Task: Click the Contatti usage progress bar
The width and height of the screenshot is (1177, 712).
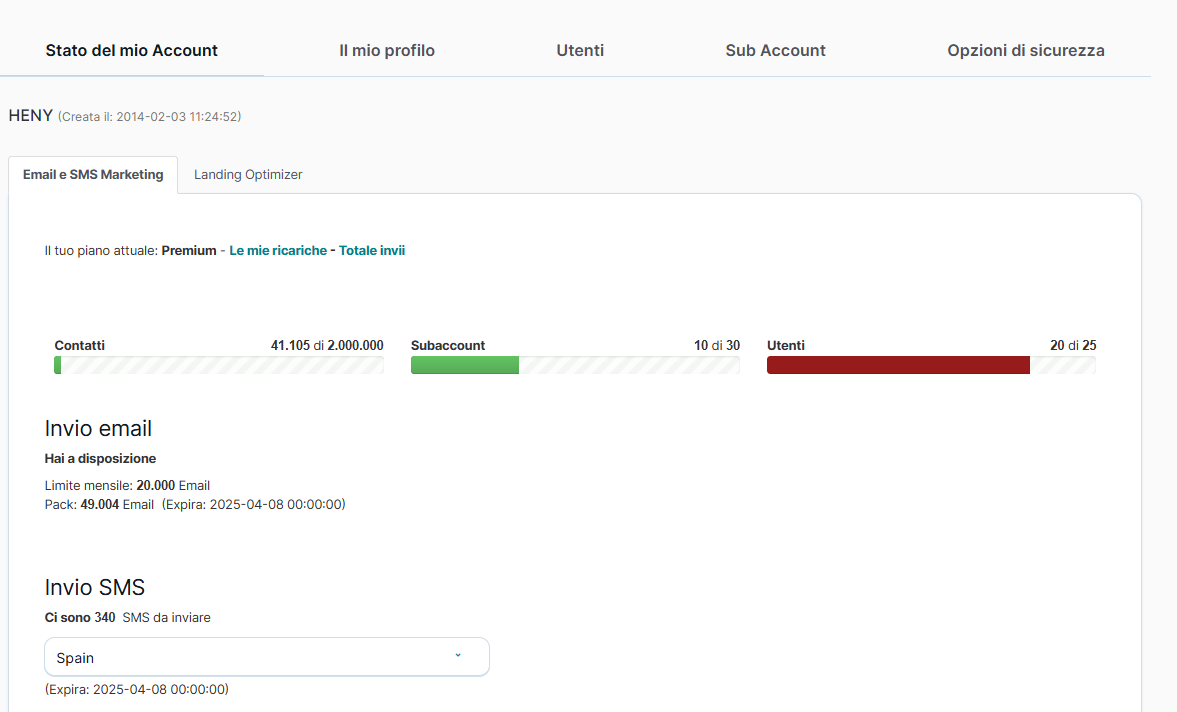Action: (x=219, y=365)
